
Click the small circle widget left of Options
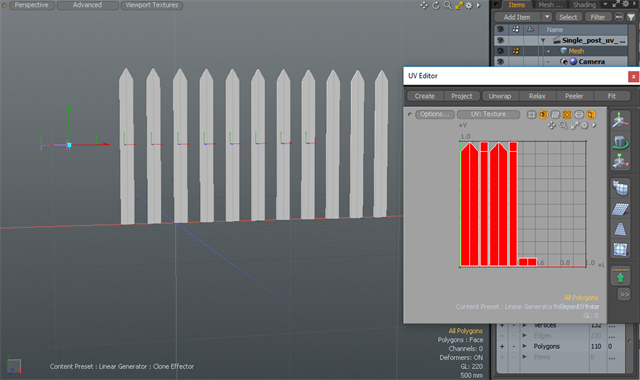[409, 114]
